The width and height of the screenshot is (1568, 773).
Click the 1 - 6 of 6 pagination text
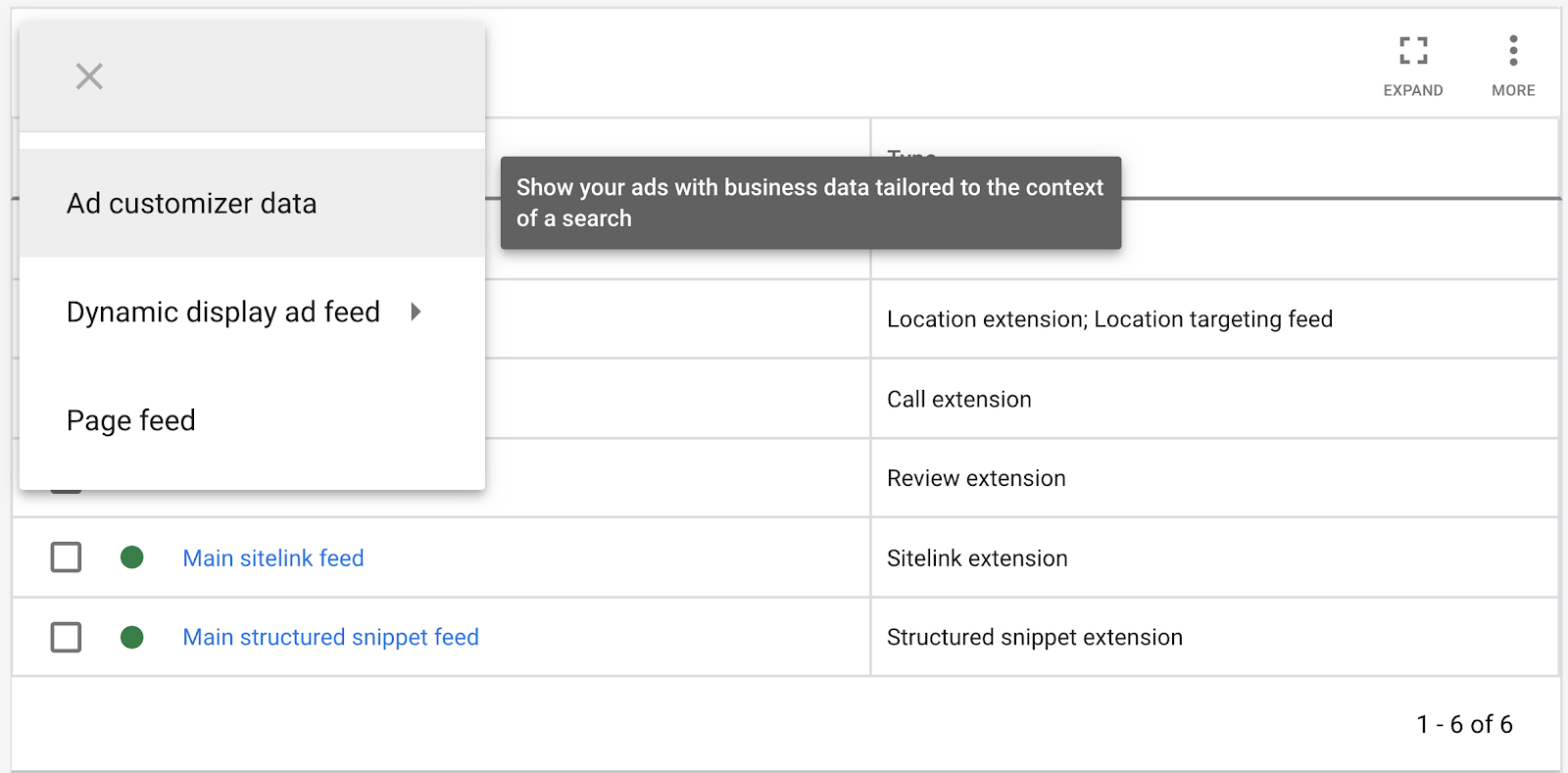click(x=1464, y=724)
